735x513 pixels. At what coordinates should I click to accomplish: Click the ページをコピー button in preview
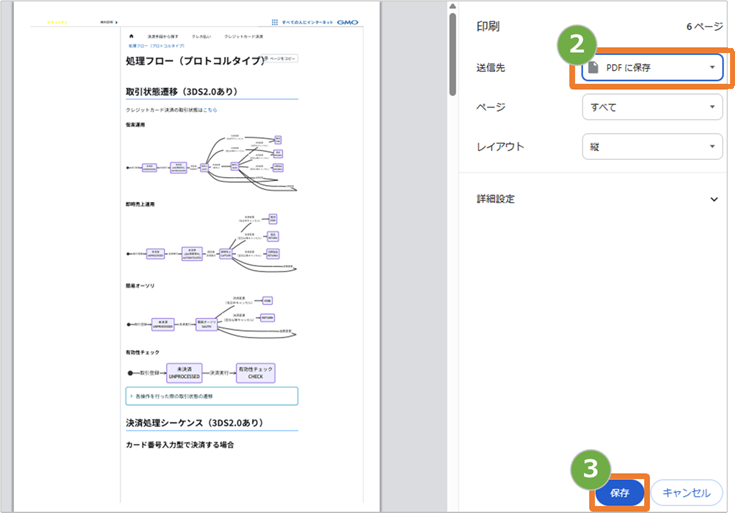pyautogui.click(x=282, y=59)
